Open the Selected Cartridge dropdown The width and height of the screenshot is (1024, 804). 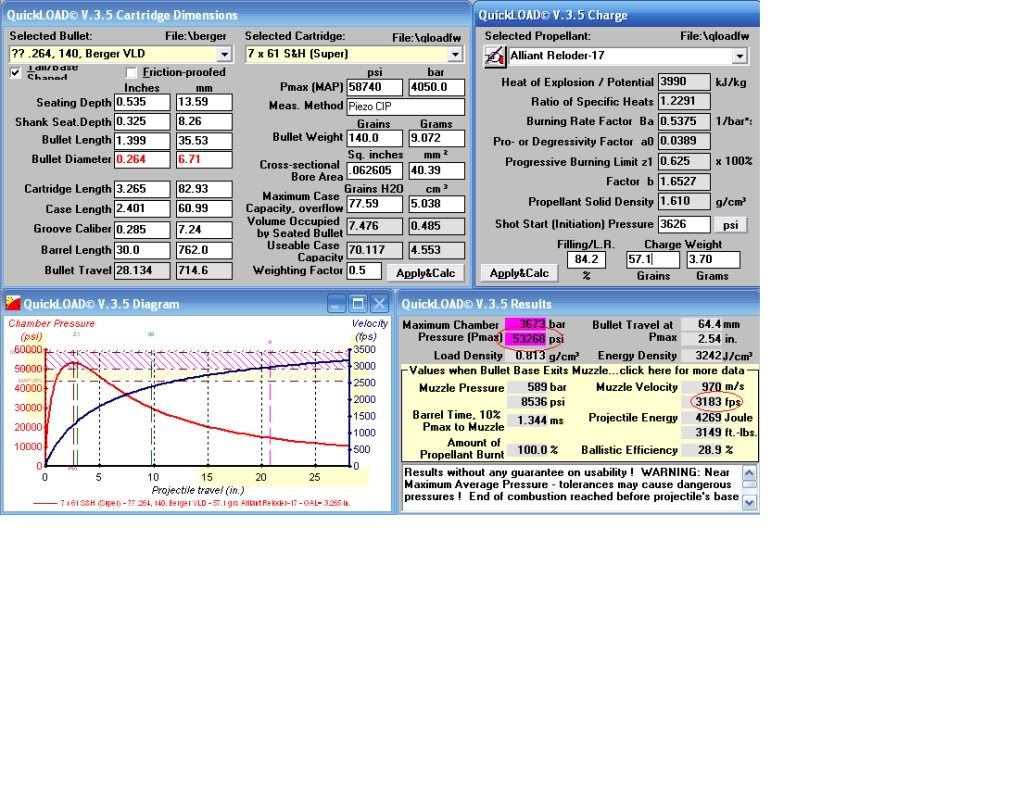[x=455, y=54]
